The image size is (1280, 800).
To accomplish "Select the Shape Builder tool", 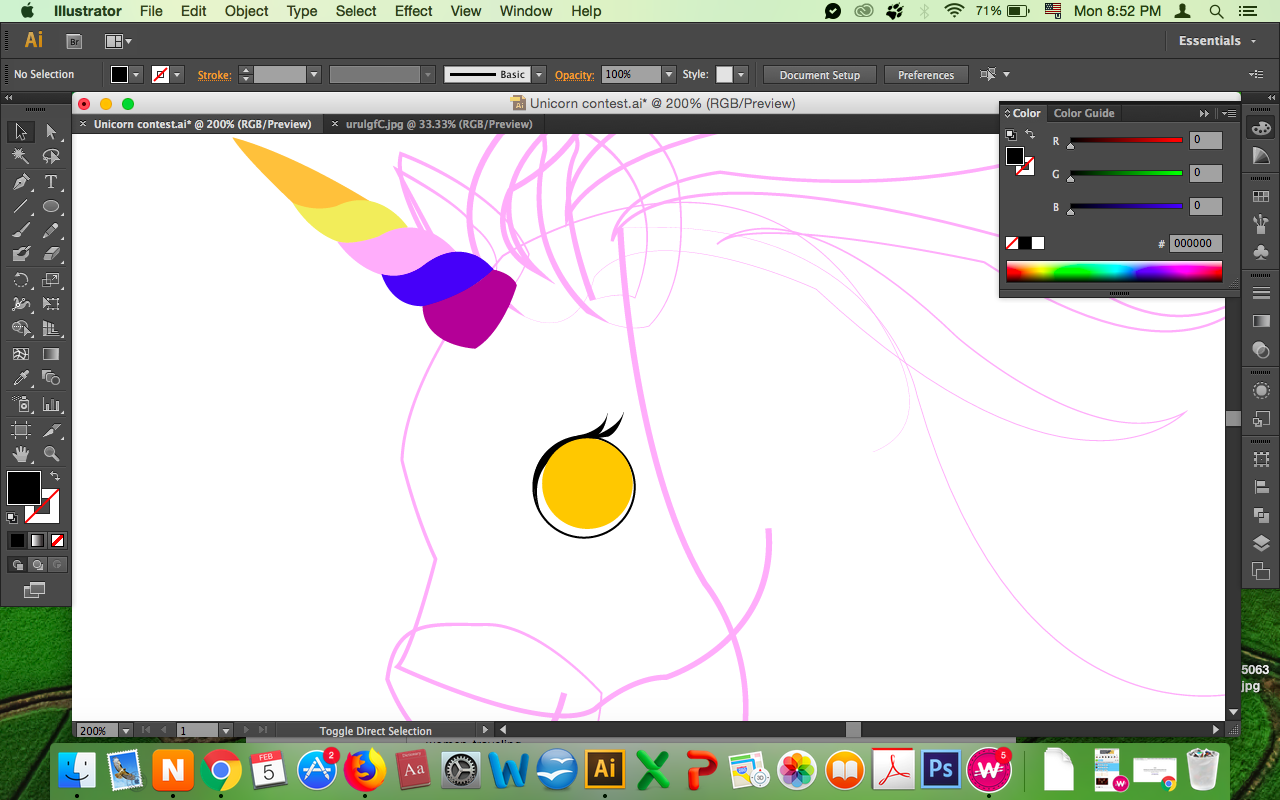I will click(x=20, y=329).
